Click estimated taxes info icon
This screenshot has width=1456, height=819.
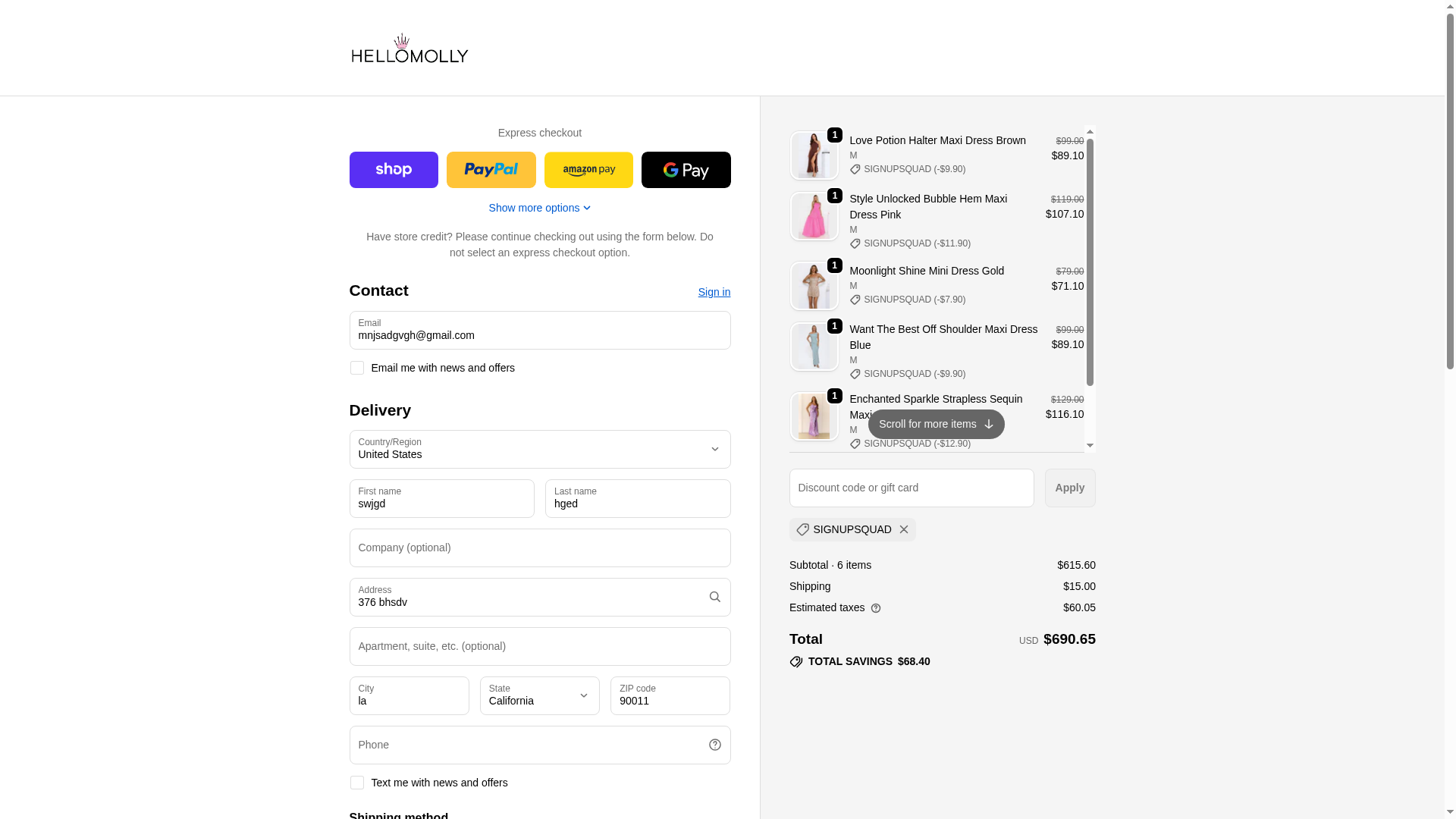click(x=876, y=608)
